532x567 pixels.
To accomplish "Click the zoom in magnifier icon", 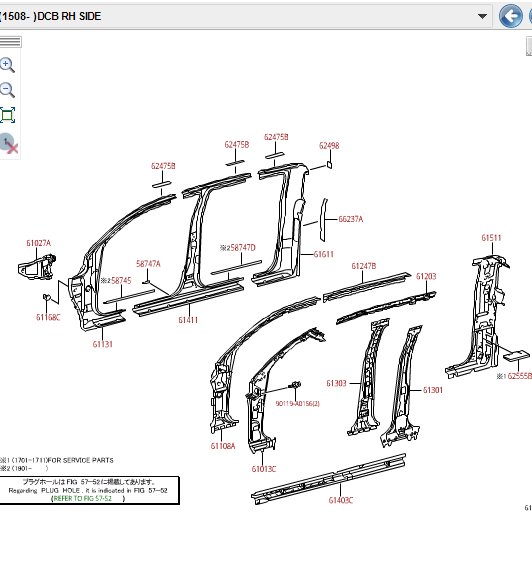I will [7, 65].
